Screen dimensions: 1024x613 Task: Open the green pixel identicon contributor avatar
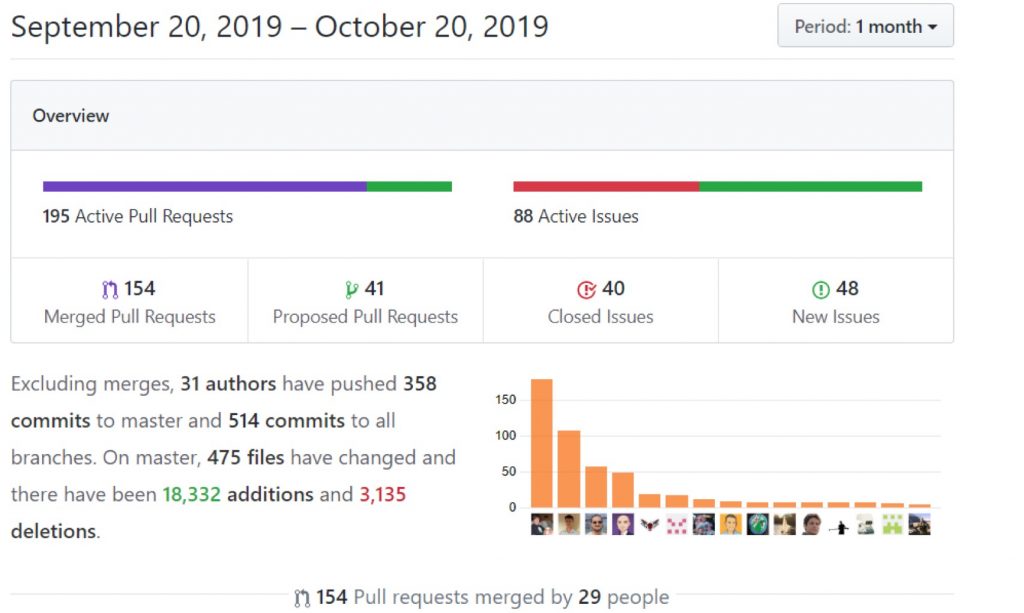coord(893,524)
